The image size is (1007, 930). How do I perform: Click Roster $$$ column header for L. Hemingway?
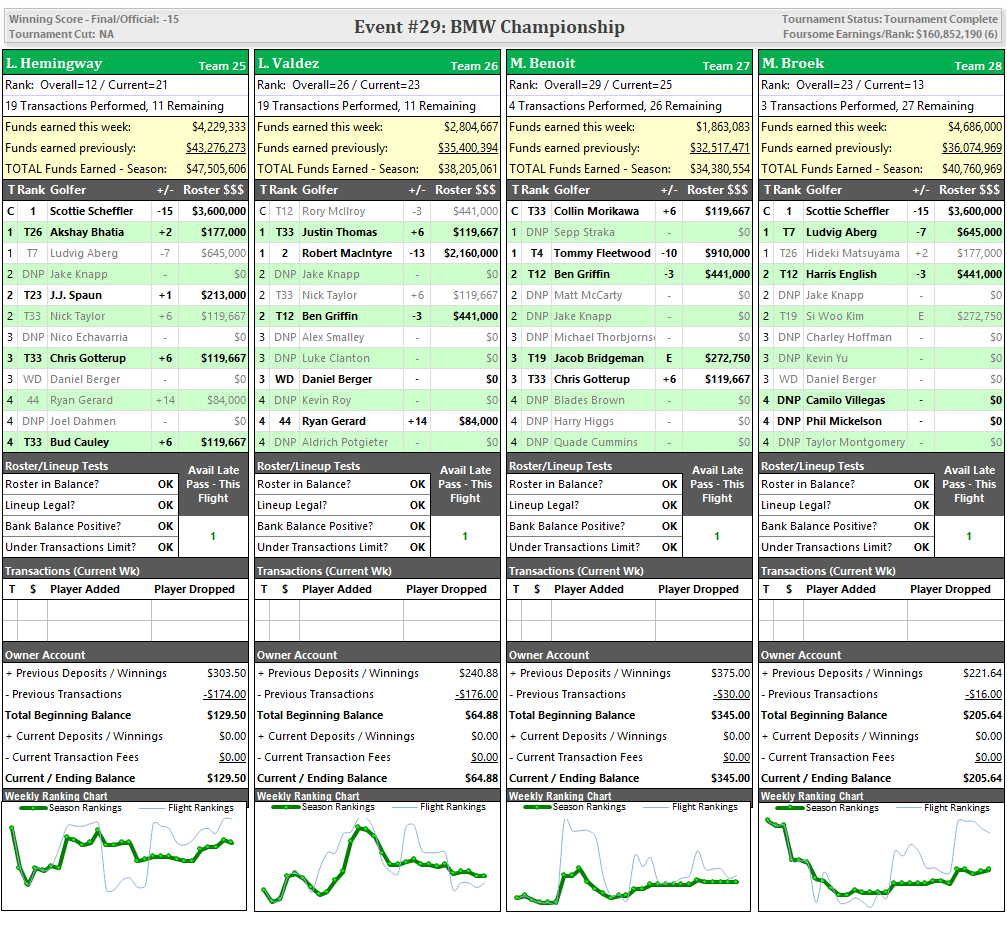tap(213, 190)
